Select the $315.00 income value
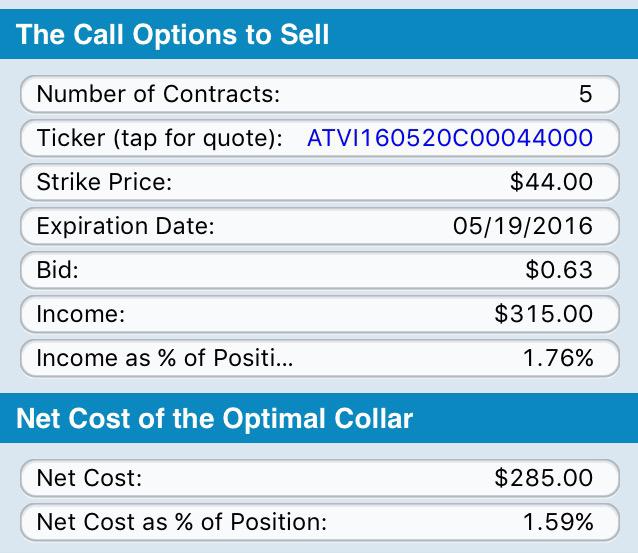 [x=544, y=314]
